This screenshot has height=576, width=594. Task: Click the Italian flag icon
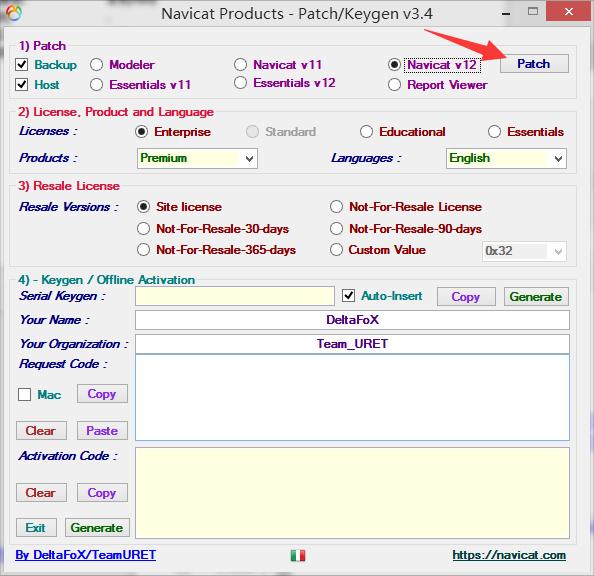pyautogui.click(x=298, y=556)
